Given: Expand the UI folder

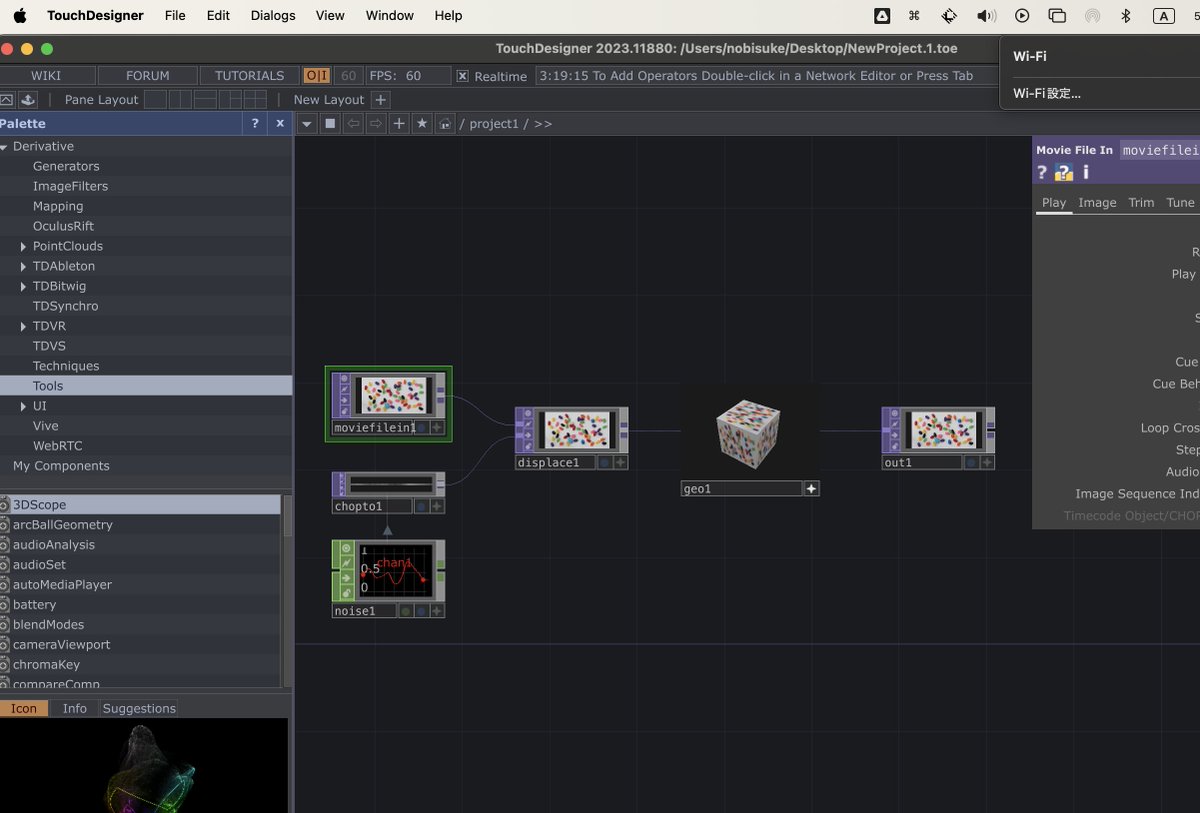Looking at the screenshot, I should coord(24,406).
